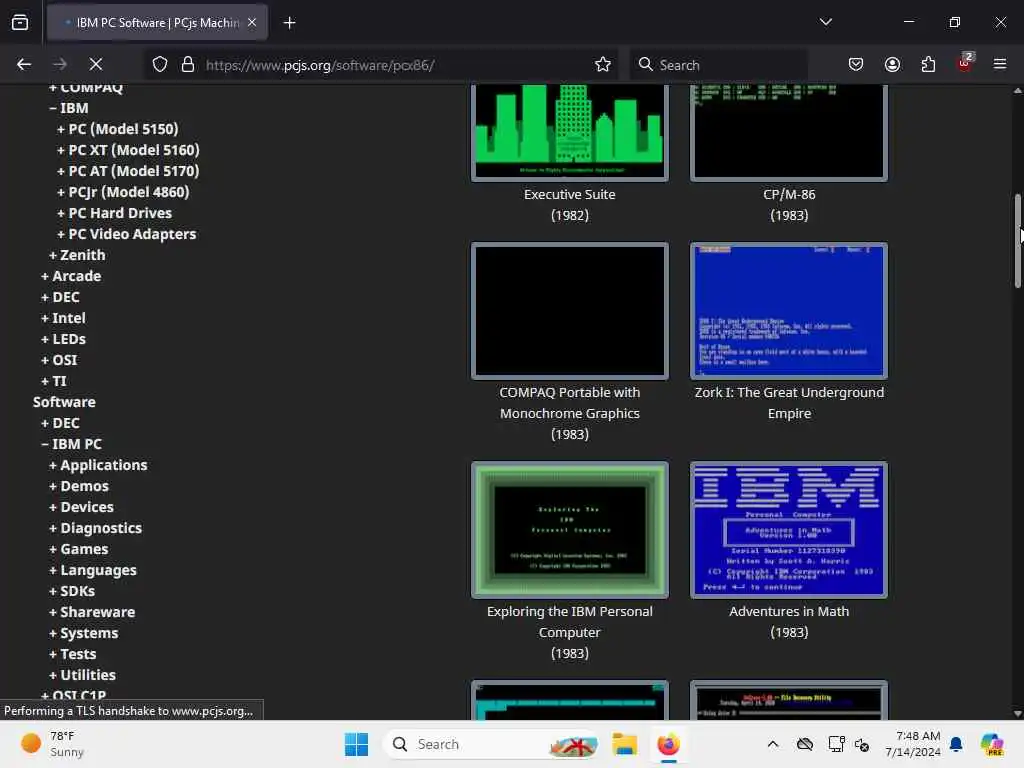This screenshot has height=768, width=1024.
Task: Expand the Utilities category
Action: pos(82,675)
